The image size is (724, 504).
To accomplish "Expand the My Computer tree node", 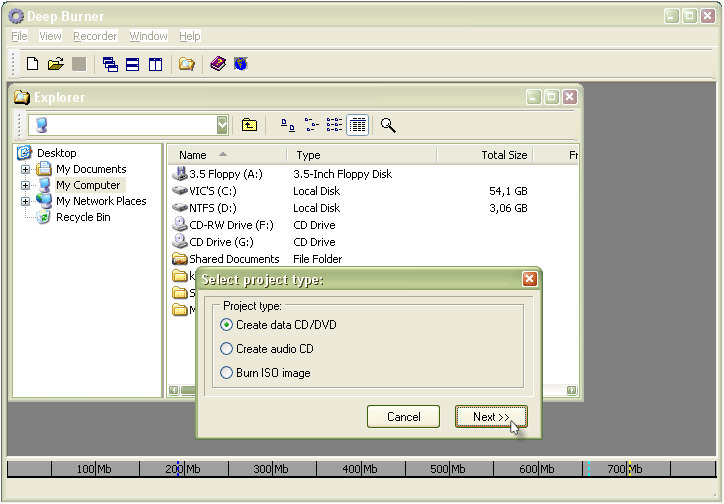I will tap(25, 186).
